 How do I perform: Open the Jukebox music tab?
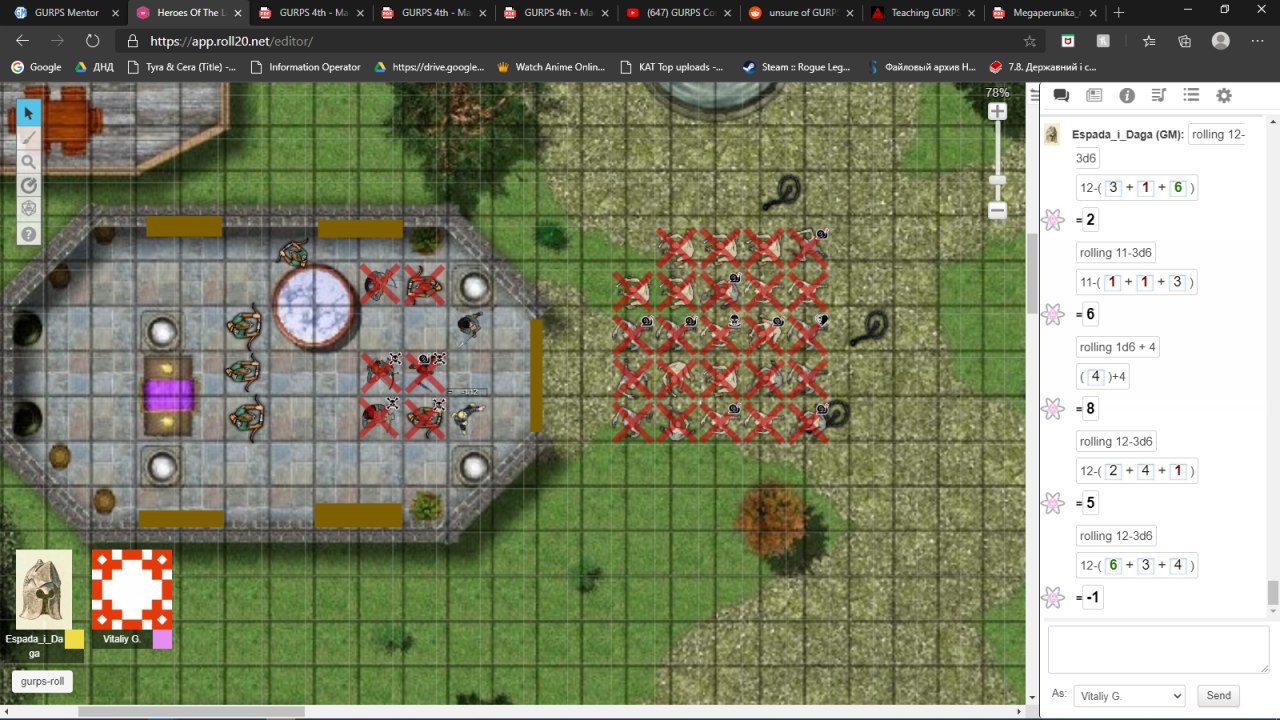1159,96
